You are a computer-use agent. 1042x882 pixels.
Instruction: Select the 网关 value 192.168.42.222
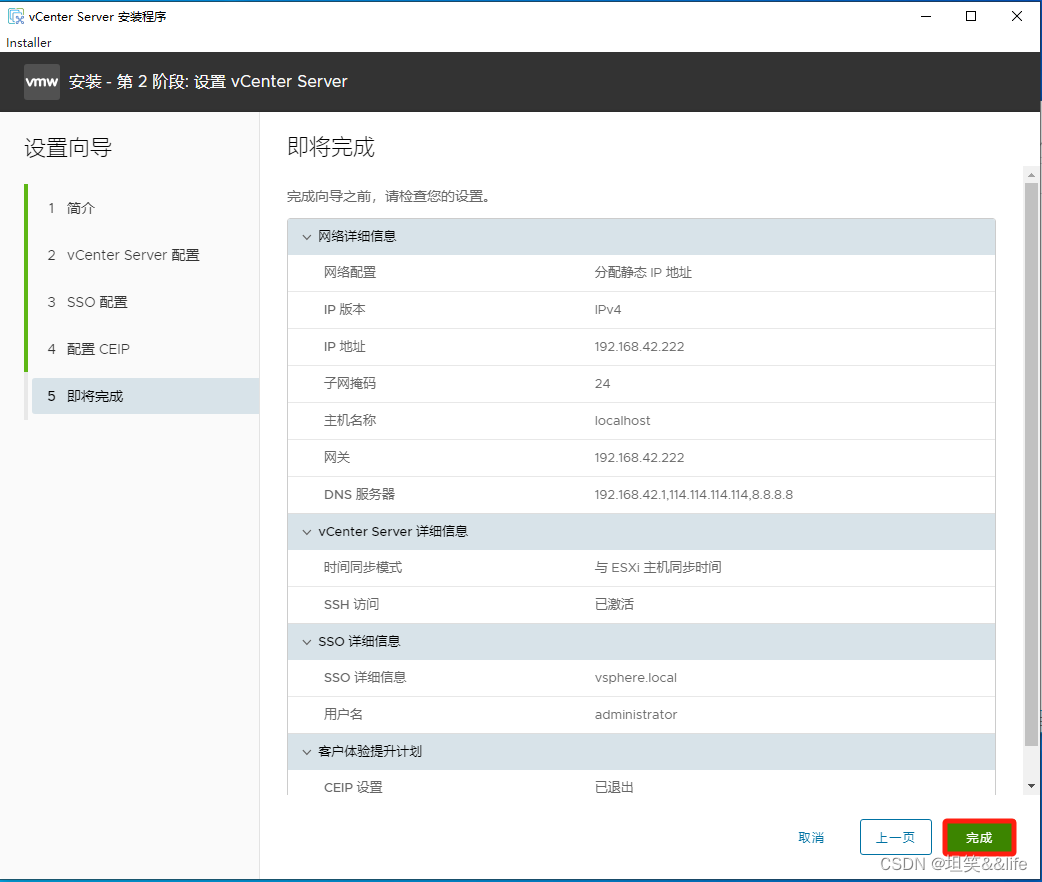639,458
